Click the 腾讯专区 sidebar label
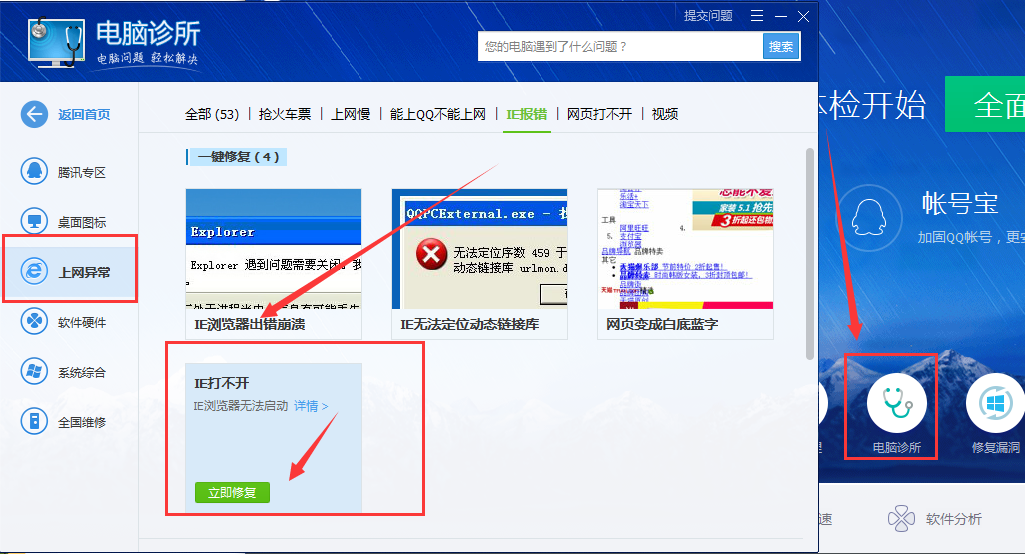Image resolution: width=1025 pixels, height=554 pixels. click(81, 173)
